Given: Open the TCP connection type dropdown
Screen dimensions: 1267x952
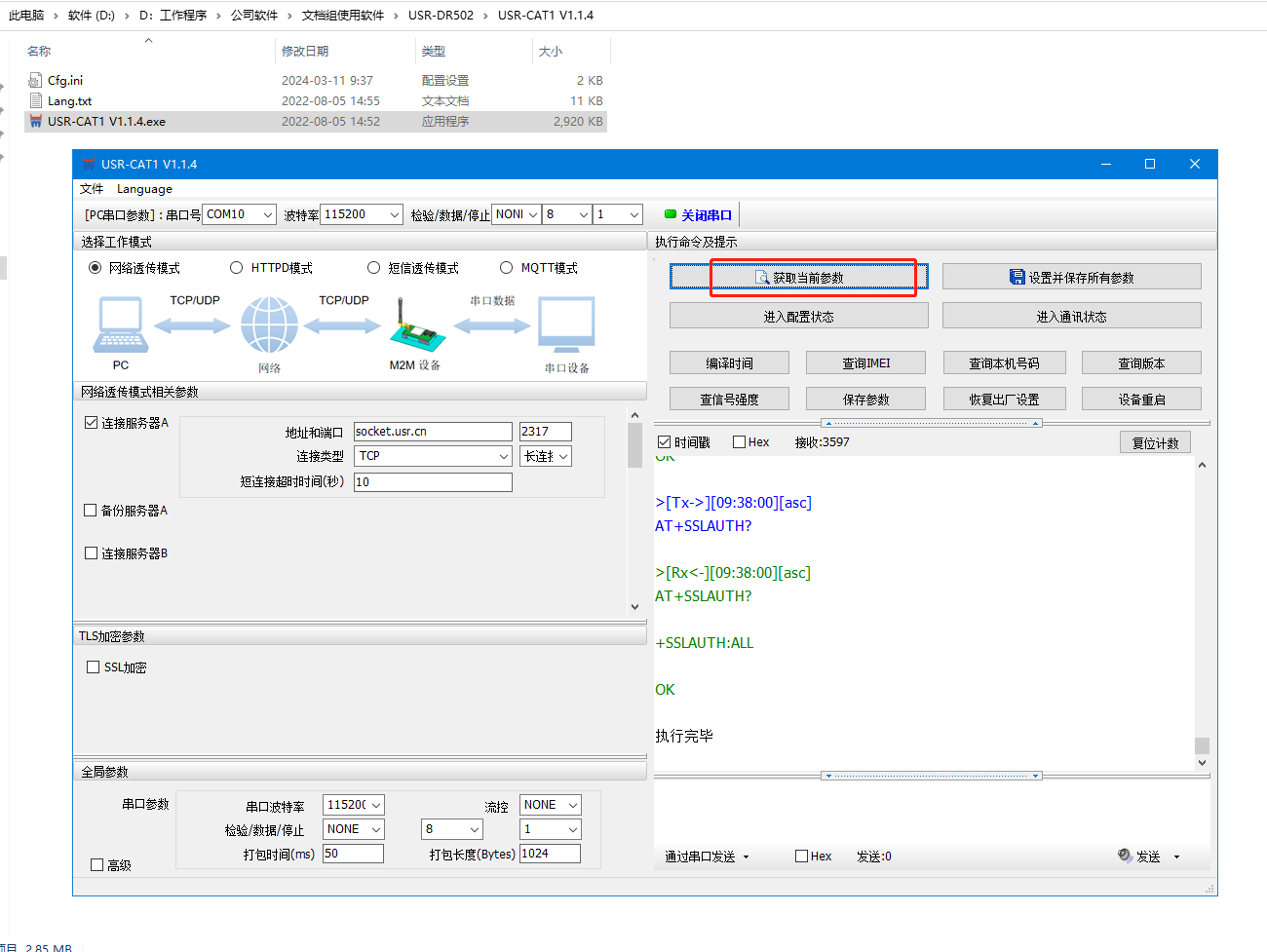Looking at the screenshot, I should [x=433, y=456].
